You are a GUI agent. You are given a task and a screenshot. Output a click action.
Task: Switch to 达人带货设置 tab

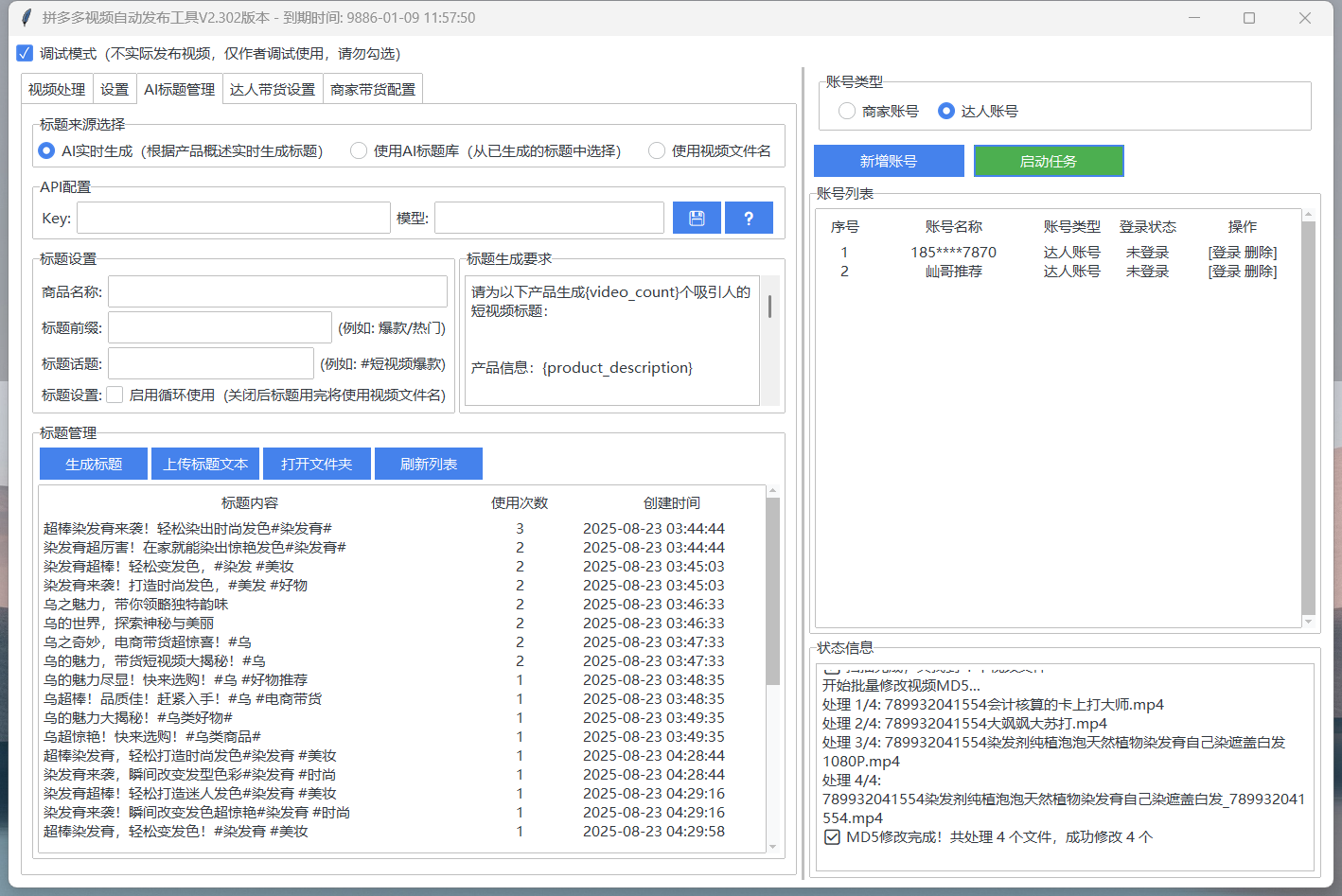click(273, 89)
